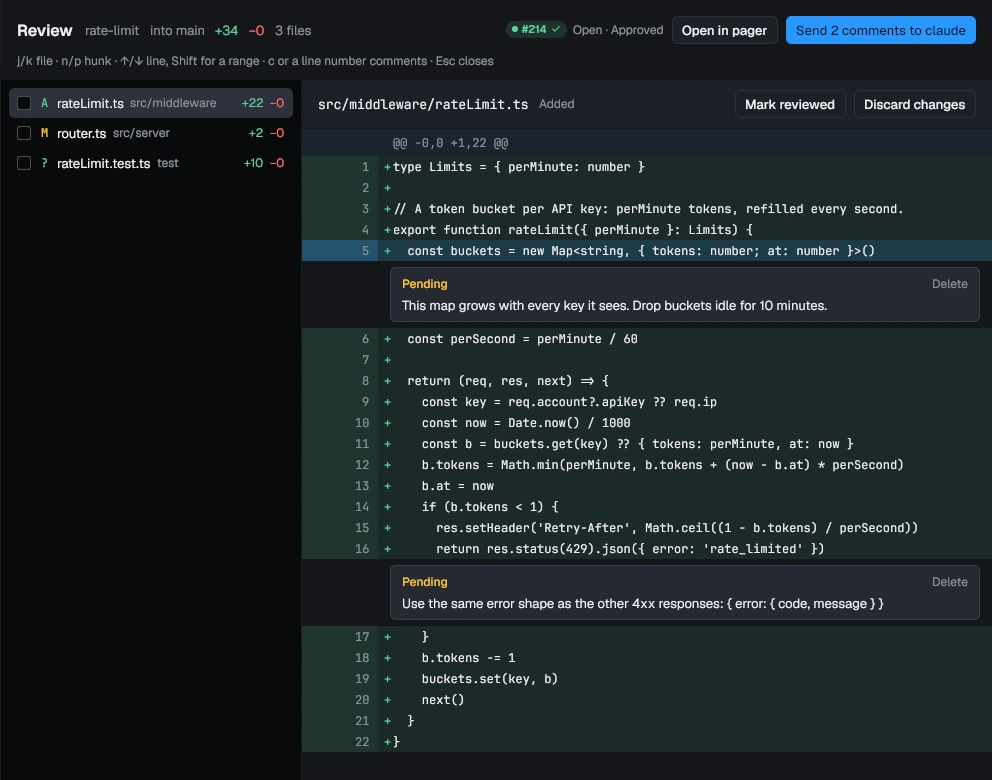Click the code line 'const perSecond = perMinute / 60'
This screenshot has height=780, width=992.
[x=523, y=339]
